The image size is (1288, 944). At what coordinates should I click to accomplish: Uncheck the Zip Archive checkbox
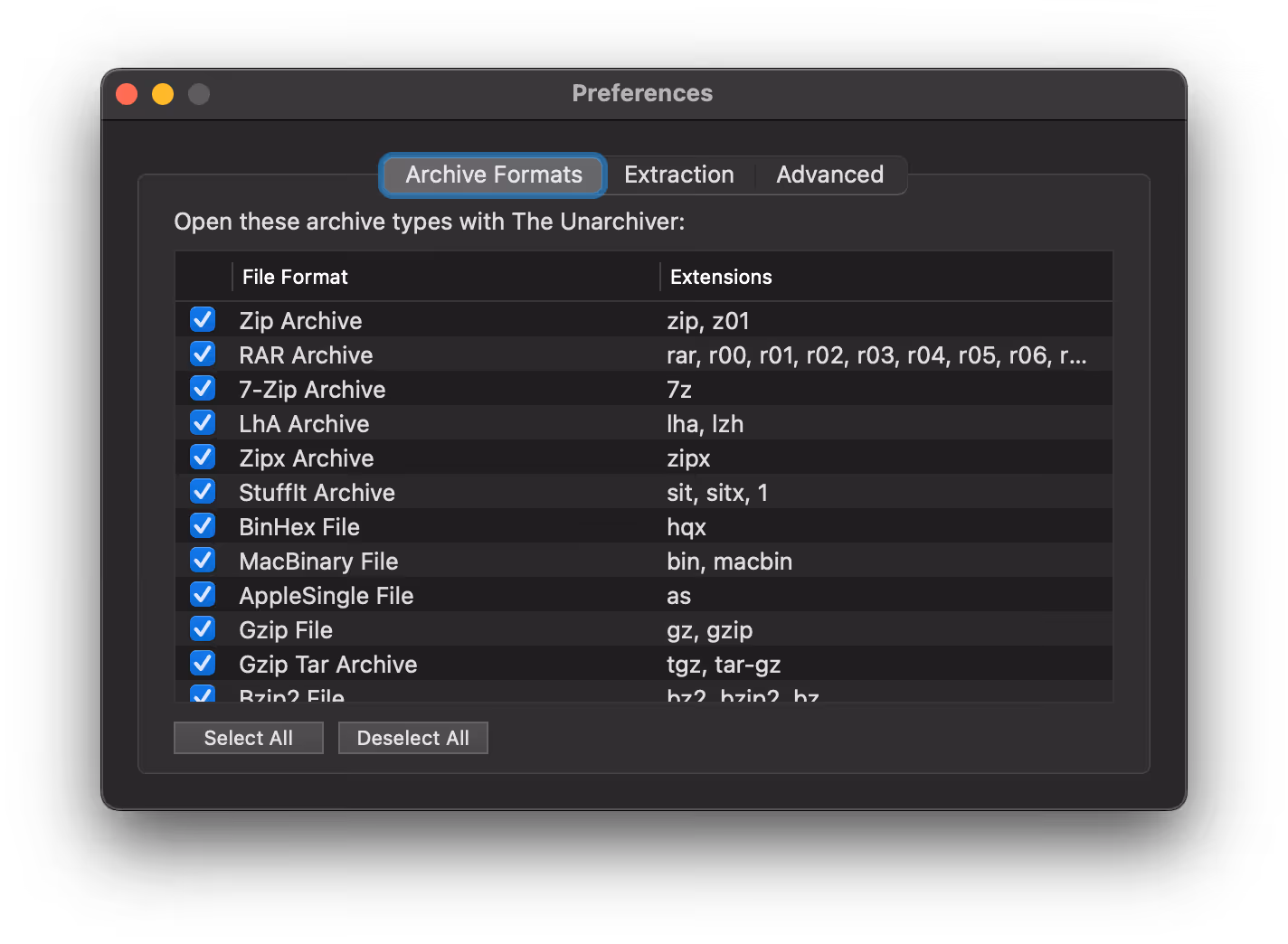coord(203,320)
